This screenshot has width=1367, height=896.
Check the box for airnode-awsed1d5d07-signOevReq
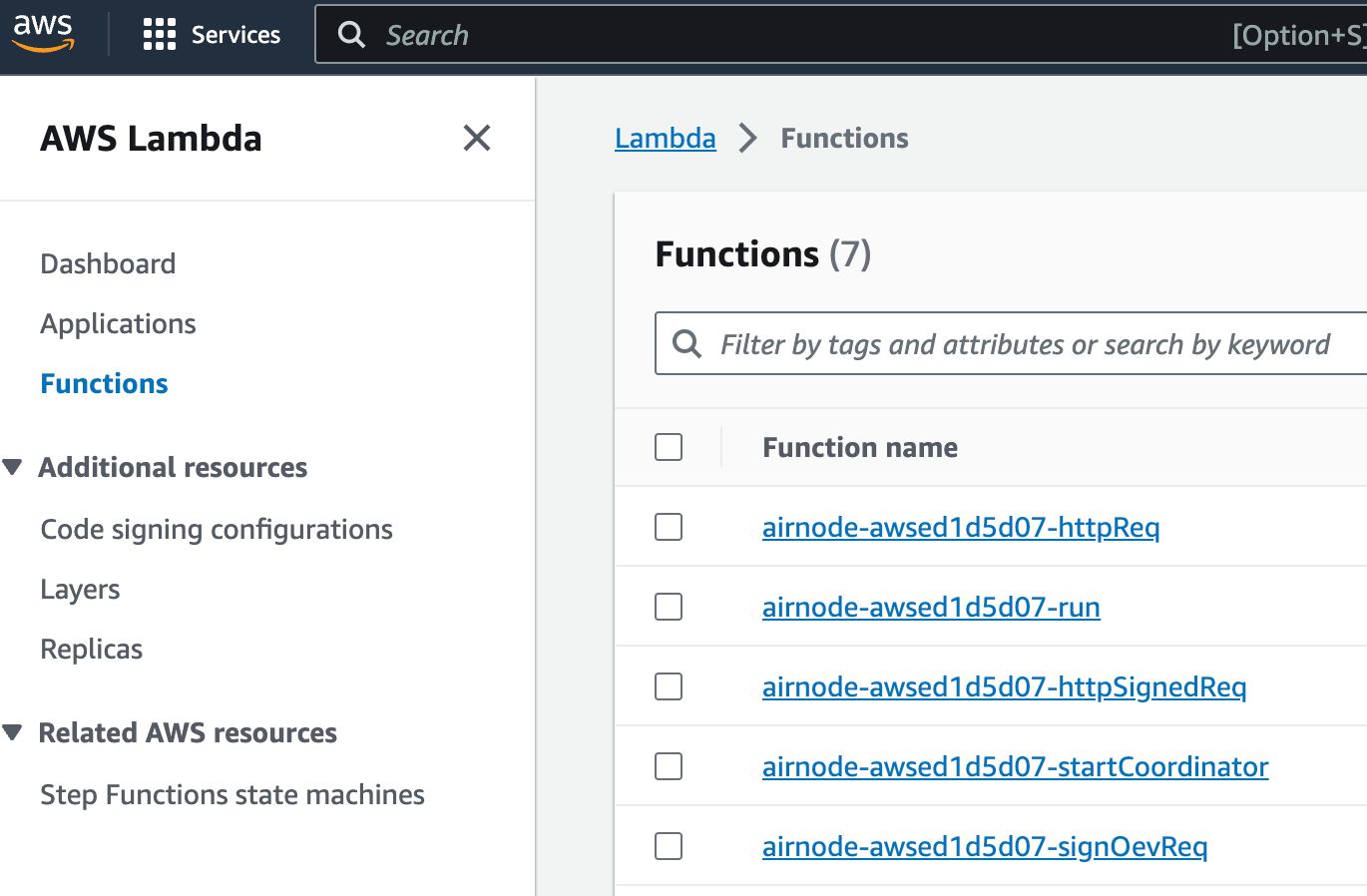(669, 846)
